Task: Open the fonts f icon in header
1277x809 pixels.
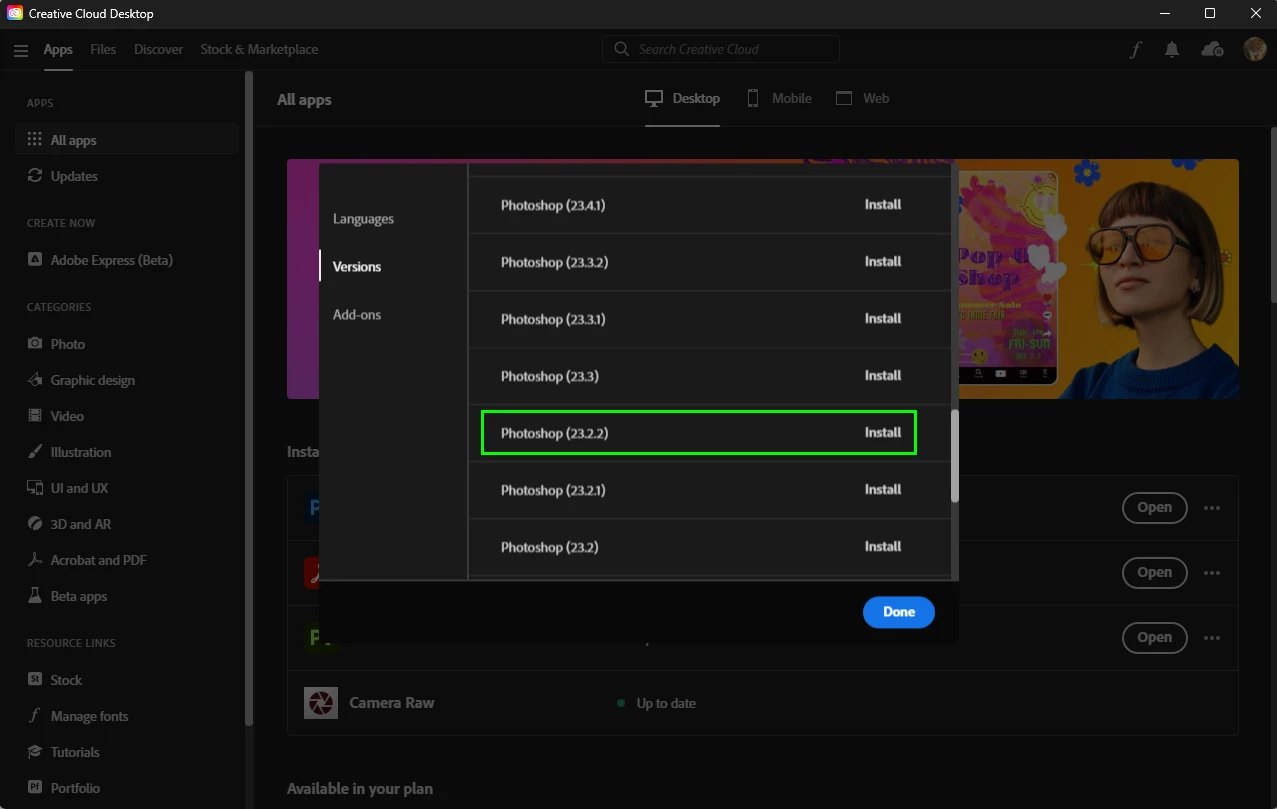Action: pyautogui.click(x=1136, y=50)
